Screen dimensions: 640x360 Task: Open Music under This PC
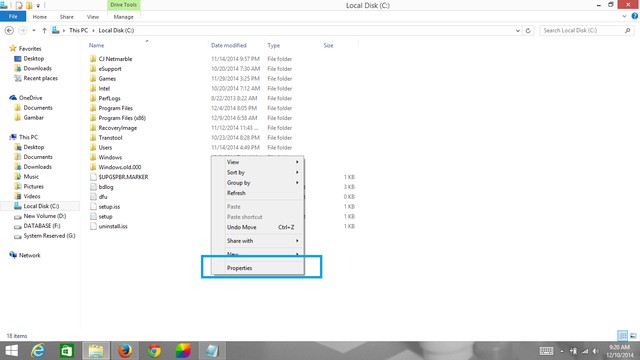pyautogui.click(x=31, y=176)
